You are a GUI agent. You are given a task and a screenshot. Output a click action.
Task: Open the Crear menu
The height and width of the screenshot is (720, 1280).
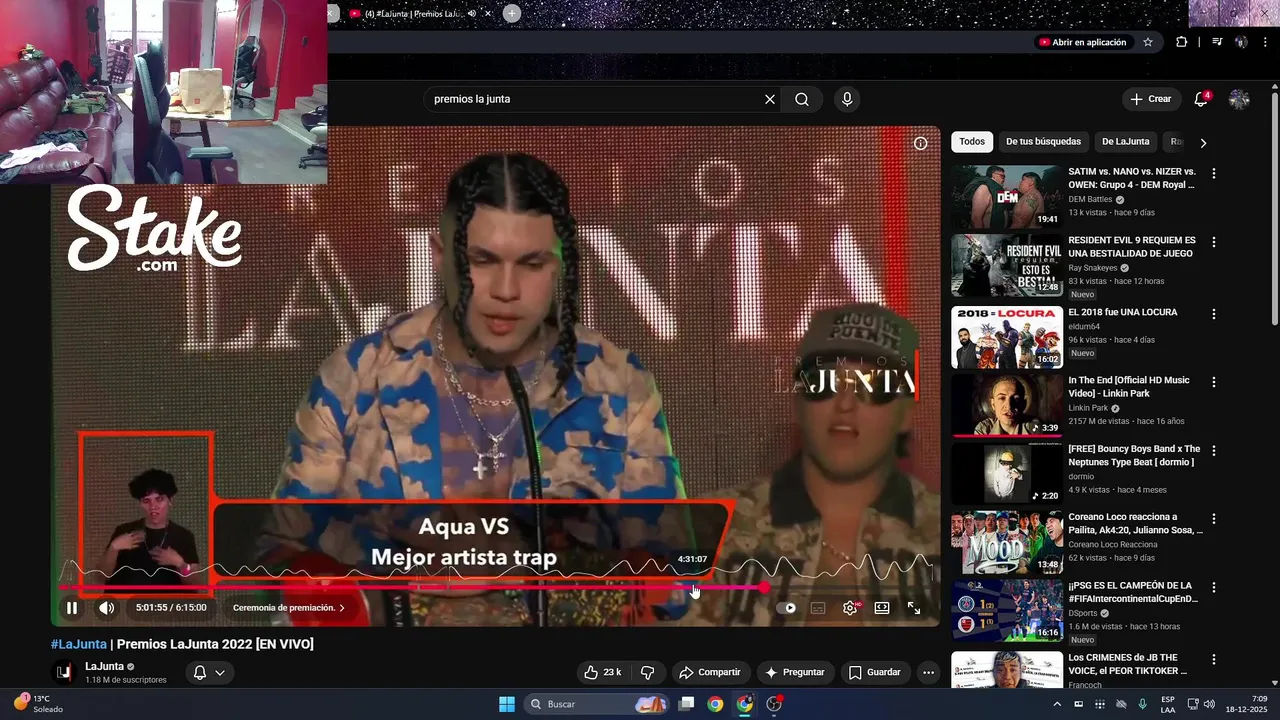1151,99
